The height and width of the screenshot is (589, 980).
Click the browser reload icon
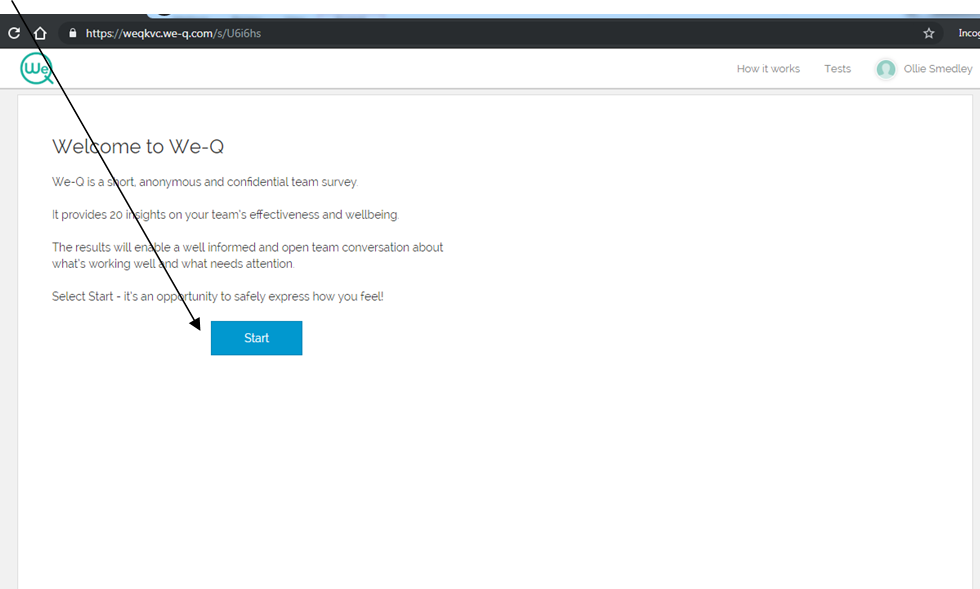pos(14,33)
